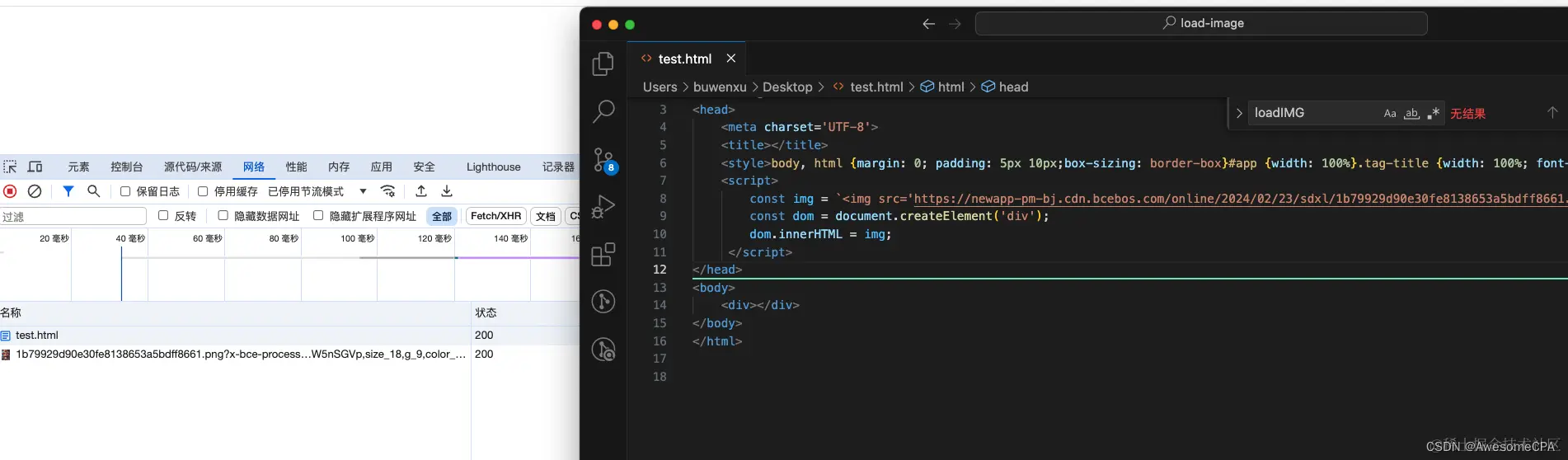Viewport: 1568px width, 460px height.
Task: Sort by 名称 column header
Action: click(x=235, y=312)
